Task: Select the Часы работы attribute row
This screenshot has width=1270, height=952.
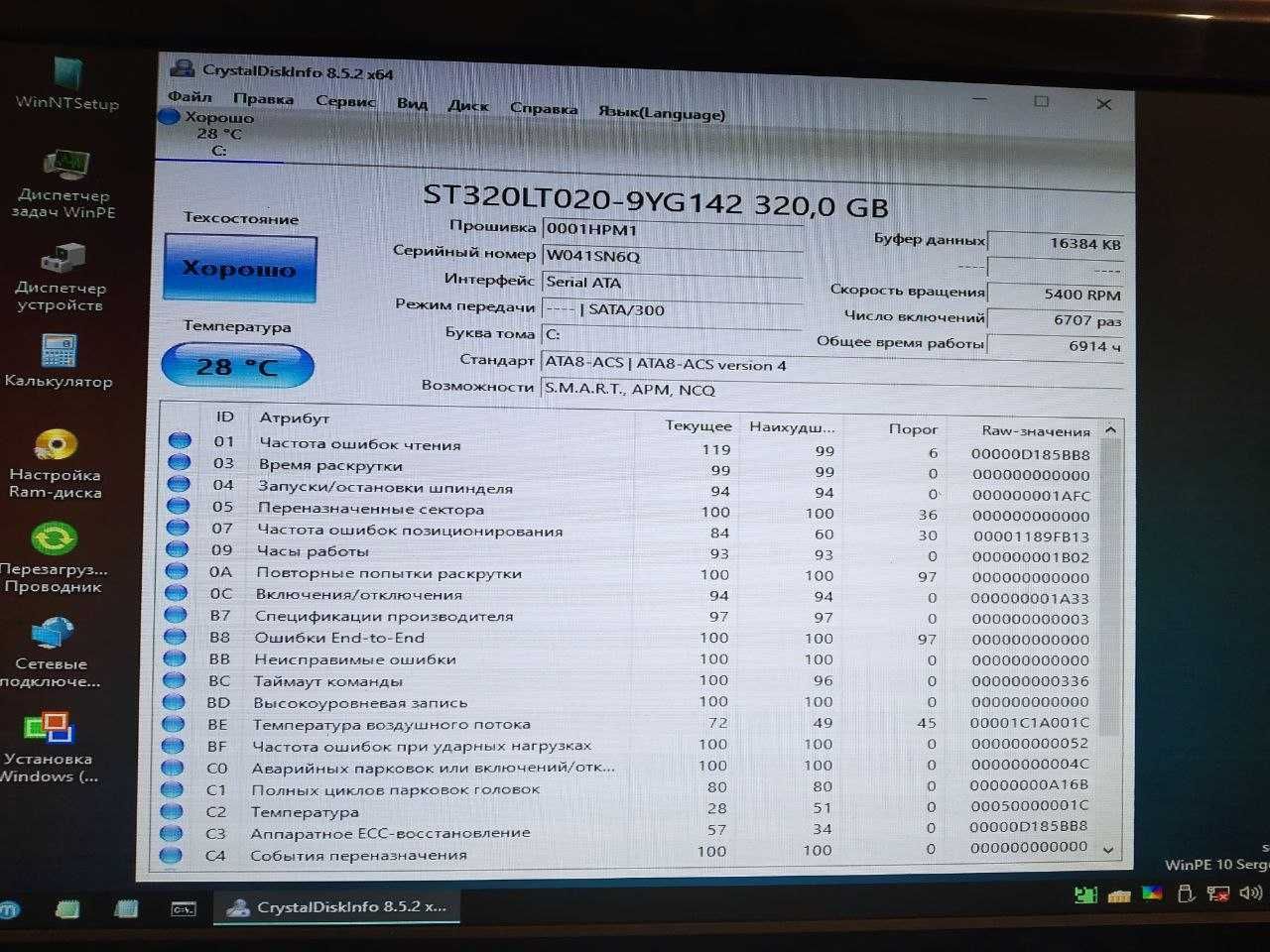Action: (630, 553)
